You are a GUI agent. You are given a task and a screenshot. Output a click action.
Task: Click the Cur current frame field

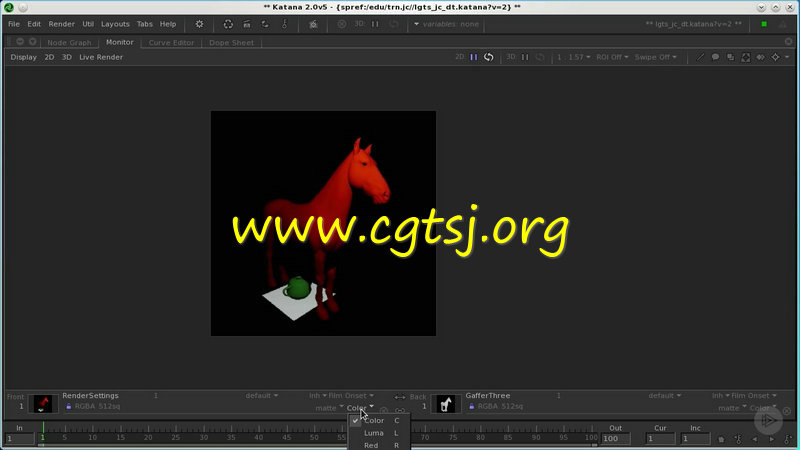pyautogui.click(x=660, y=439)
